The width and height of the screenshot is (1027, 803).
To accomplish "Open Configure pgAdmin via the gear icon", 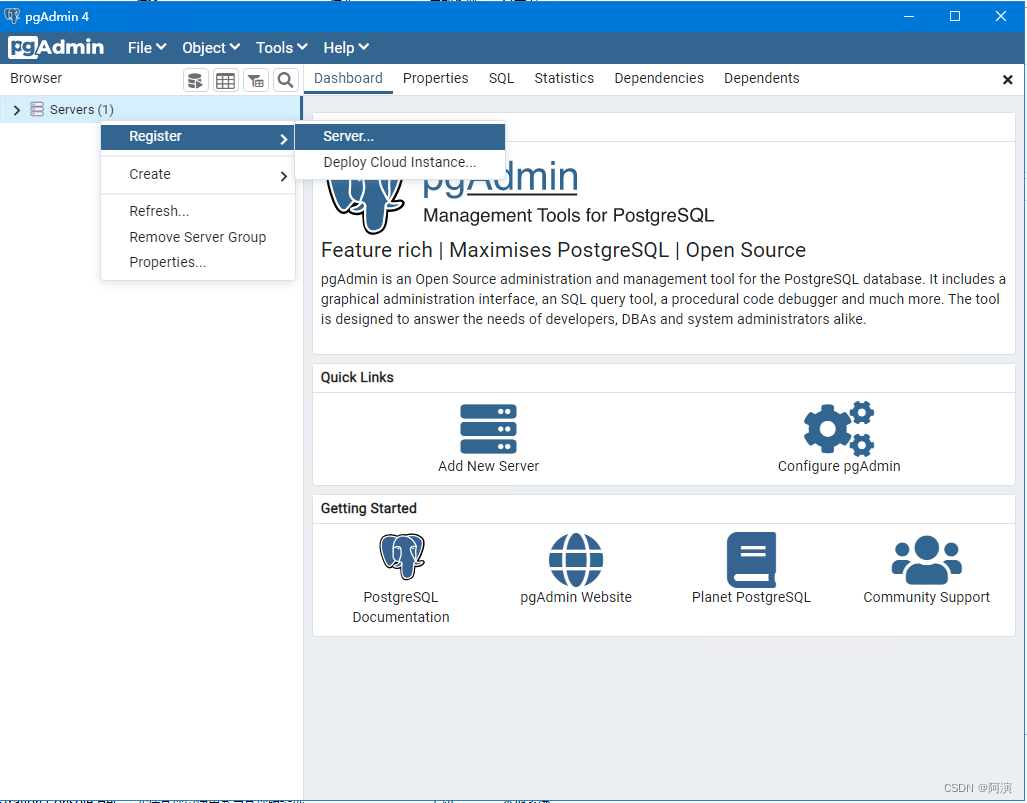I will coord(838,428).
